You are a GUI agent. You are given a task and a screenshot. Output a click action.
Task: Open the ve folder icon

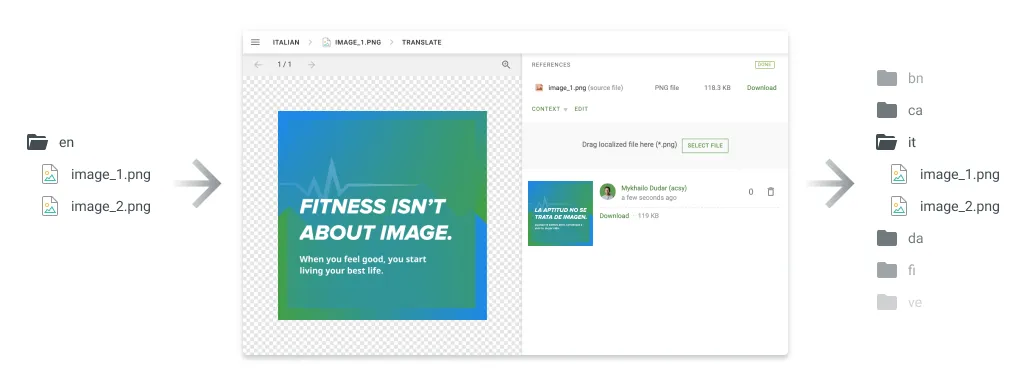tap(887, 302)
